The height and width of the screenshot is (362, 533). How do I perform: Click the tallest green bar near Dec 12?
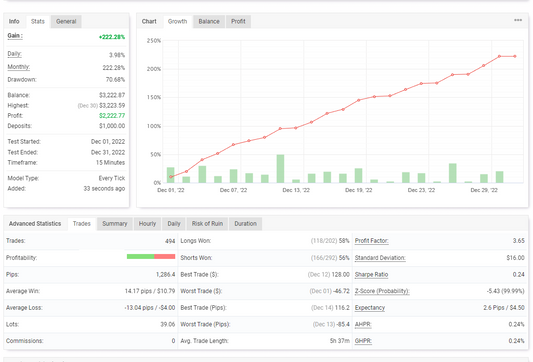[280, 169]
